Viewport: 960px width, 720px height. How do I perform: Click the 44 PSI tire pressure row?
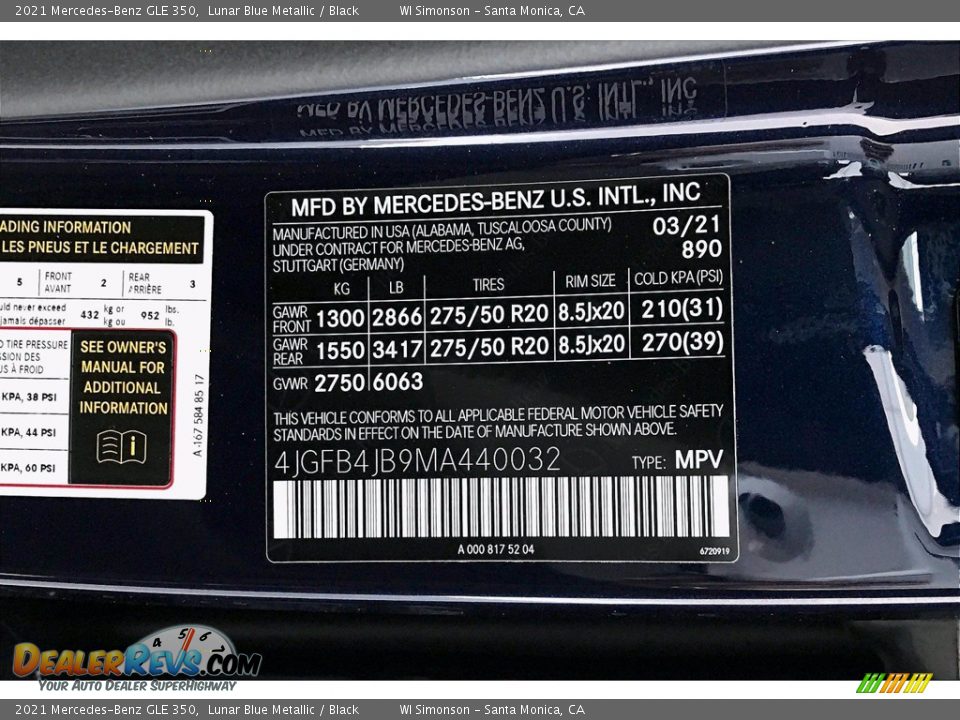click(x=29, y=432)
